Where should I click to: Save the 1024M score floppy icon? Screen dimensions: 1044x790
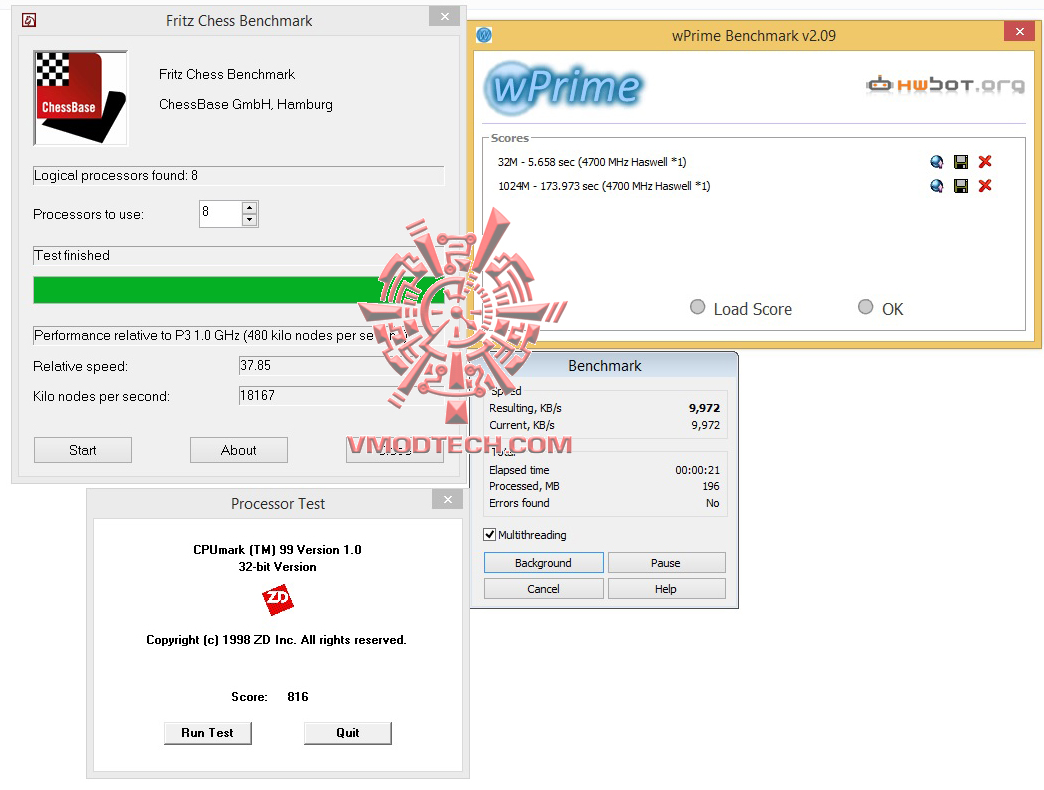(x=961, y=186)
